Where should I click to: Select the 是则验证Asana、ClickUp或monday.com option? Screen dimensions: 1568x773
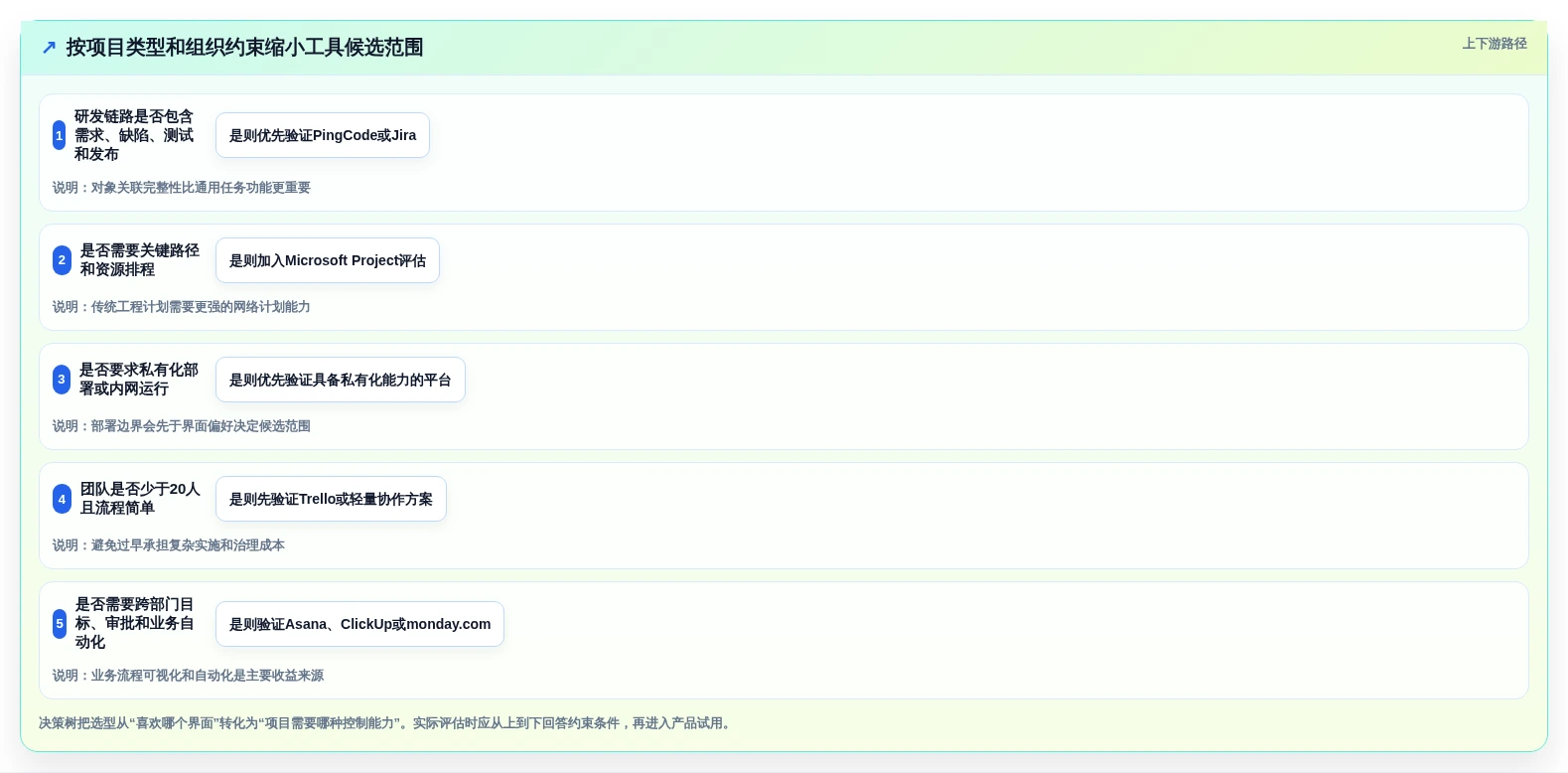pos(359,624)
